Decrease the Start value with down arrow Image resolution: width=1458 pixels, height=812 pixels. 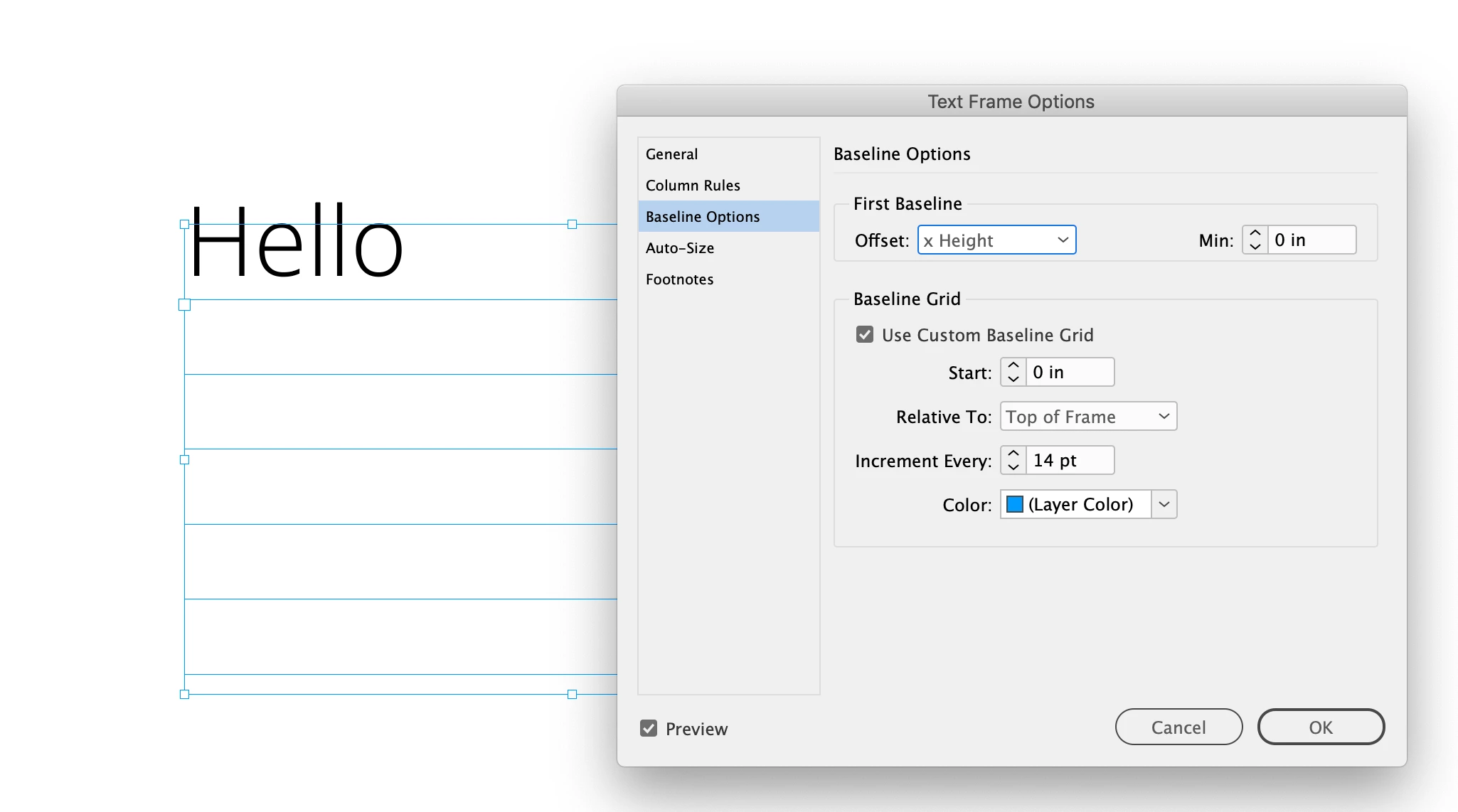(x=1013, y=378)
